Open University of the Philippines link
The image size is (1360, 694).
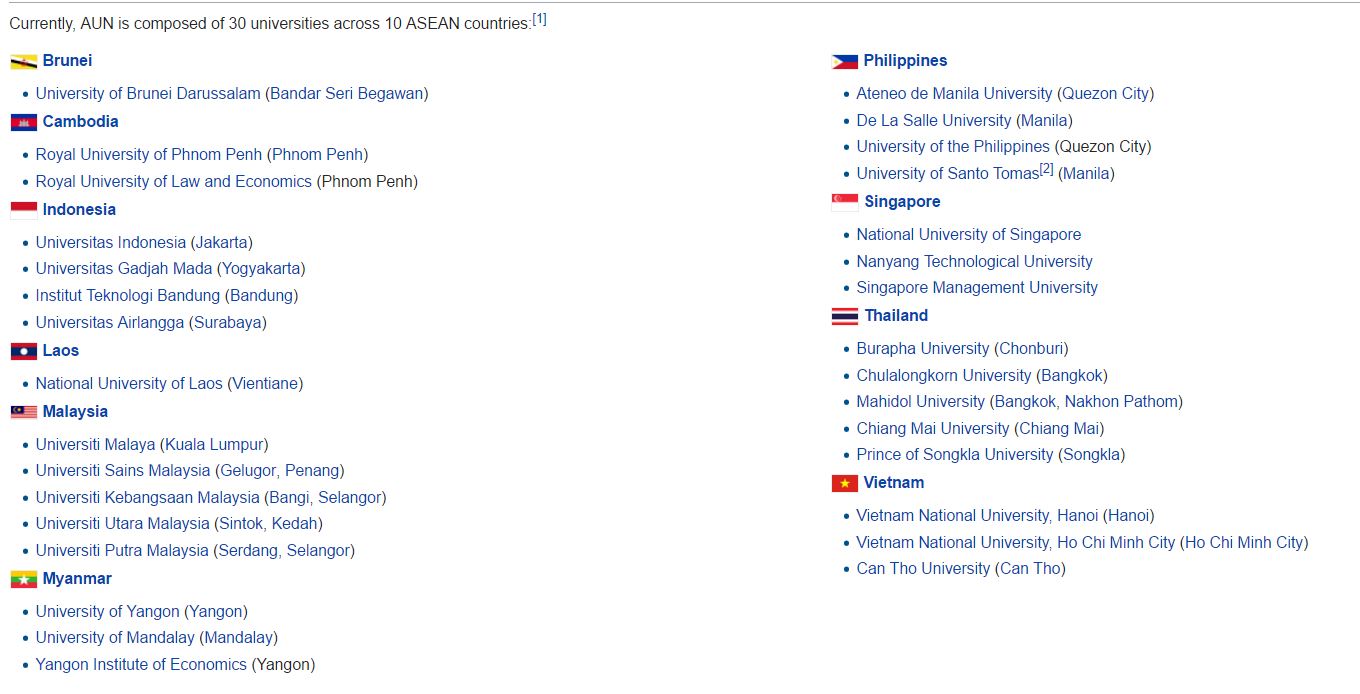click(x=953, y=147)
